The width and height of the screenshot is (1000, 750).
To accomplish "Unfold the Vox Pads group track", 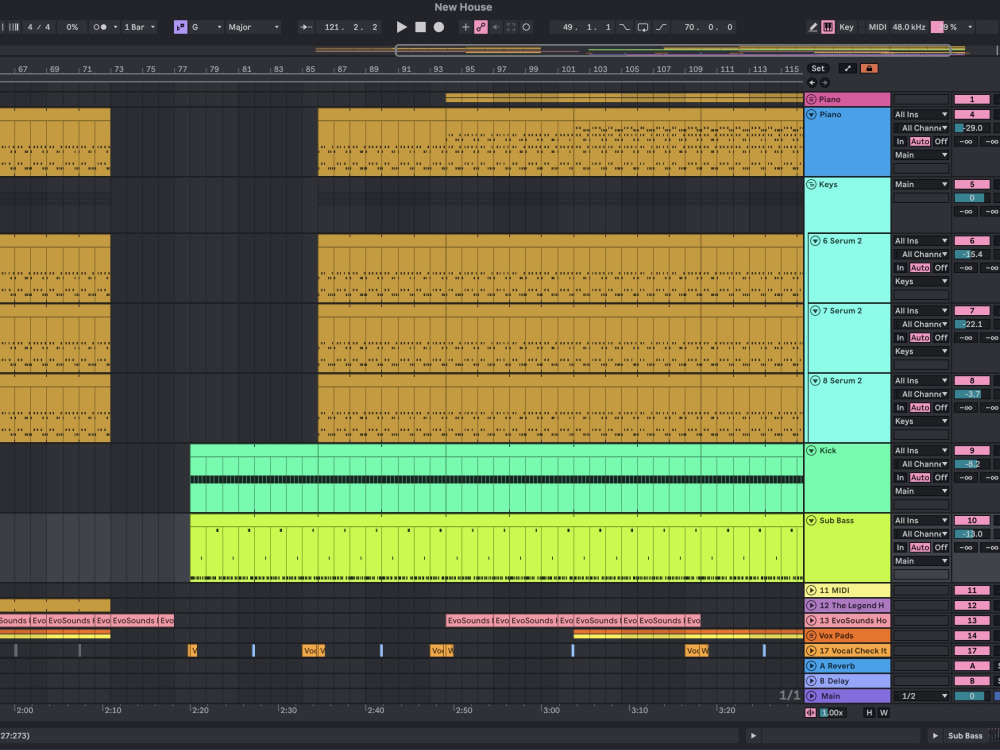I will pyautogui.click(x=811, y=636).
